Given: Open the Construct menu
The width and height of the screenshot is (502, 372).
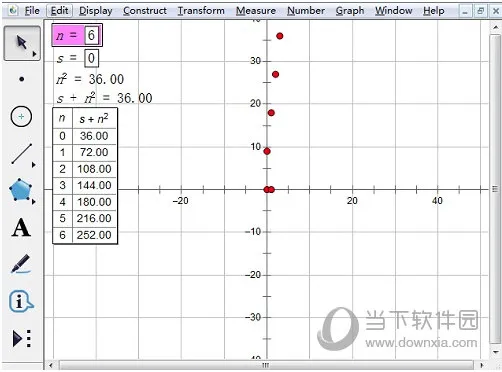Looking at the screenshot, I should 145,11.
